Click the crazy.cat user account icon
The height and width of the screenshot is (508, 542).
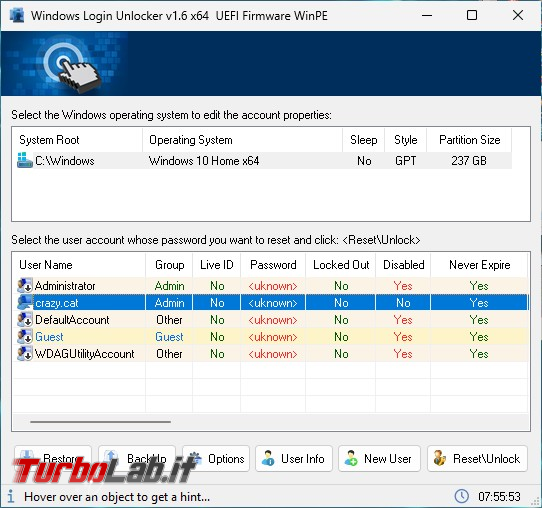point(25,303)
